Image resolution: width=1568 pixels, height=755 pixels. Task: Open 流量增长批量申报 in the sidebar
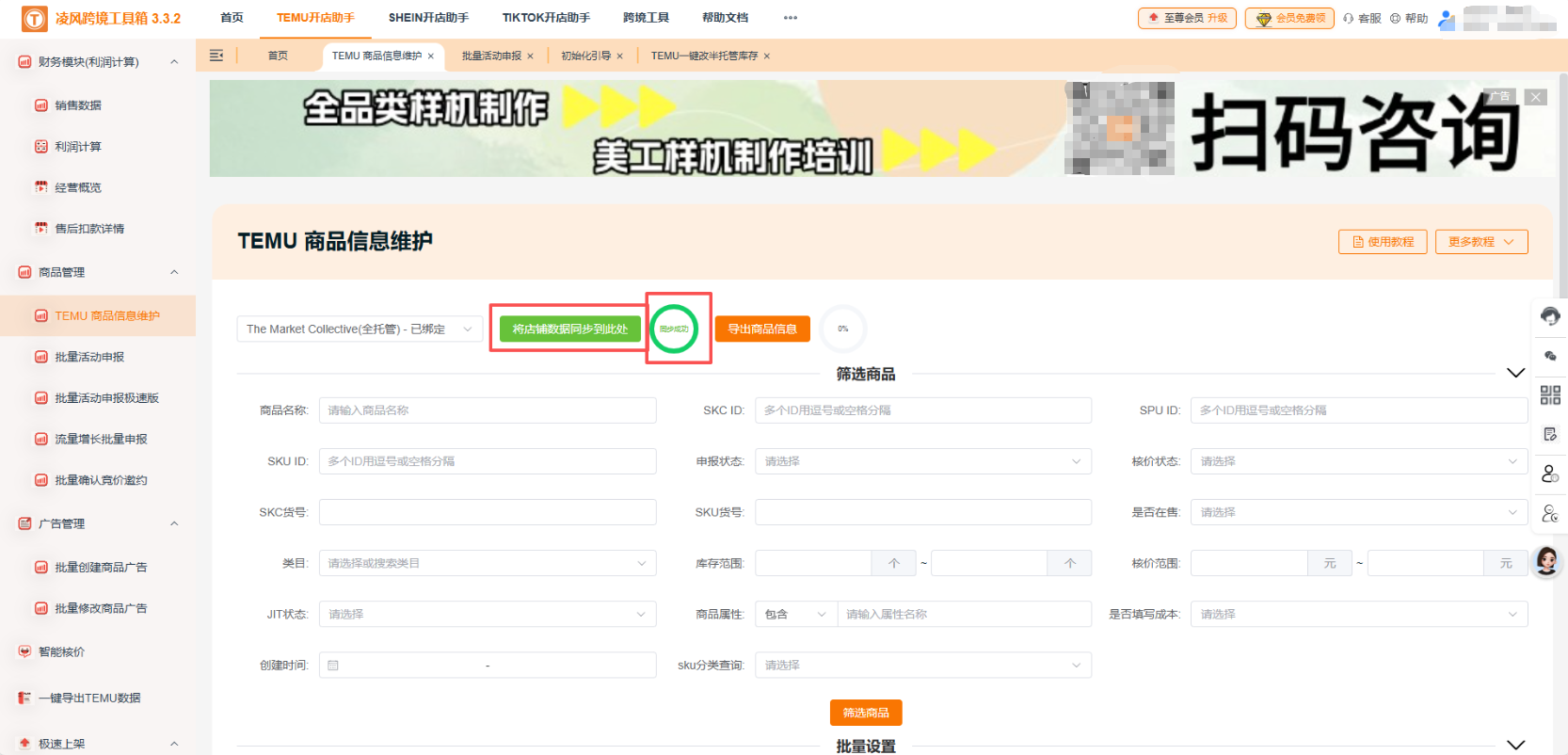pos(101,440)
